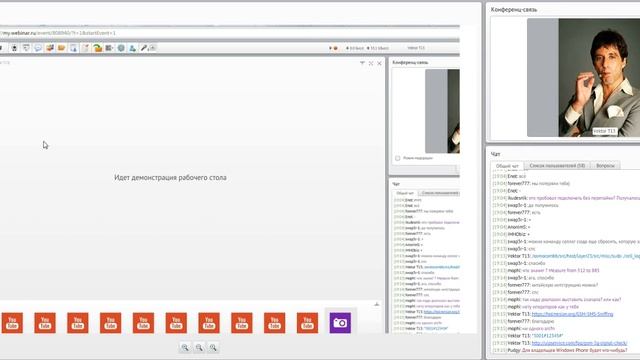The height and width of the screenshot is (360, 640).
Task: Click the Vektor T13 user name in the toolbar
Action: tap(416, 48)
